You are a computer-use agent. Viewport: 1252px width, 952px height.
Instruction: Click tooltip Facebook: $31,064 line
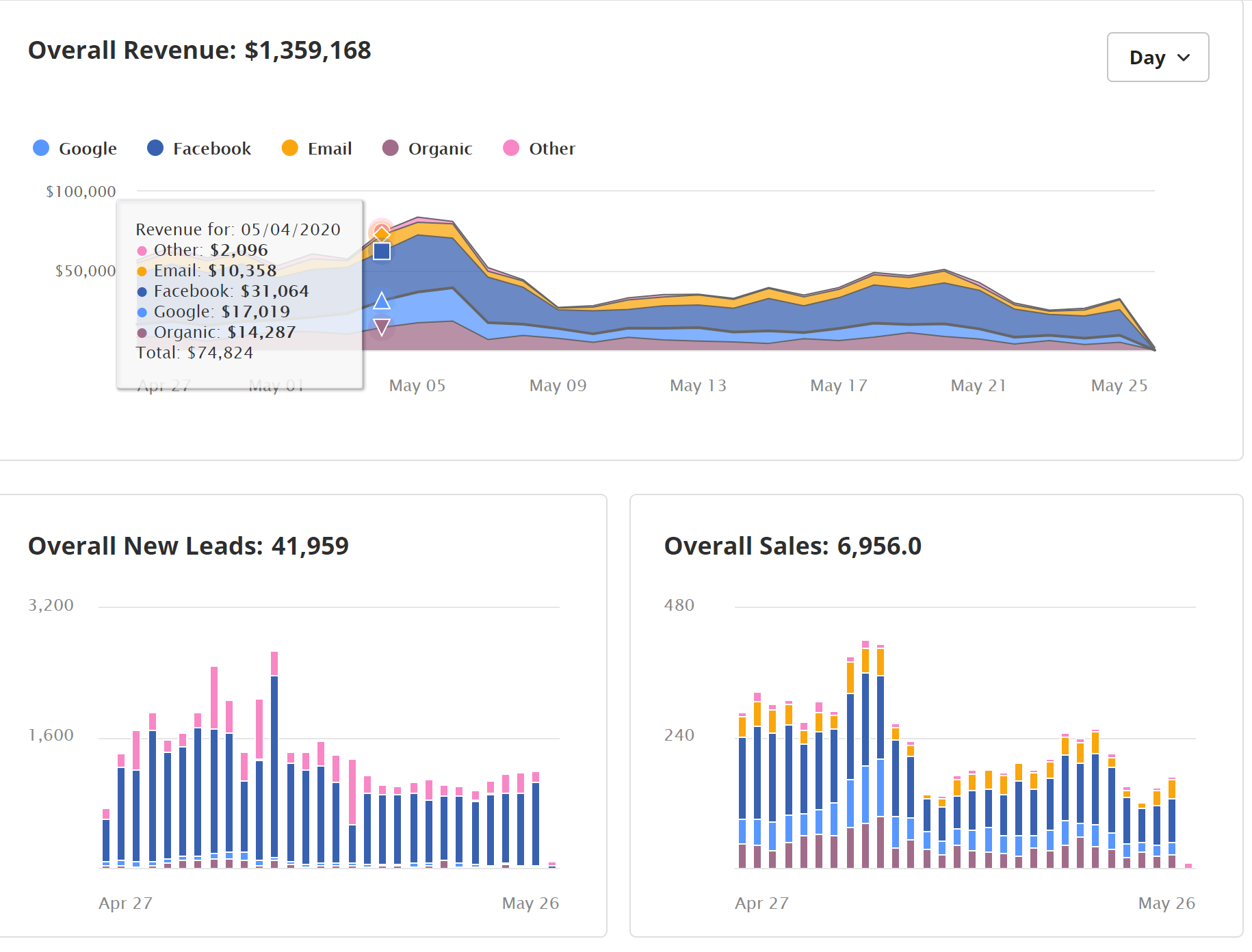pos(223,291)
